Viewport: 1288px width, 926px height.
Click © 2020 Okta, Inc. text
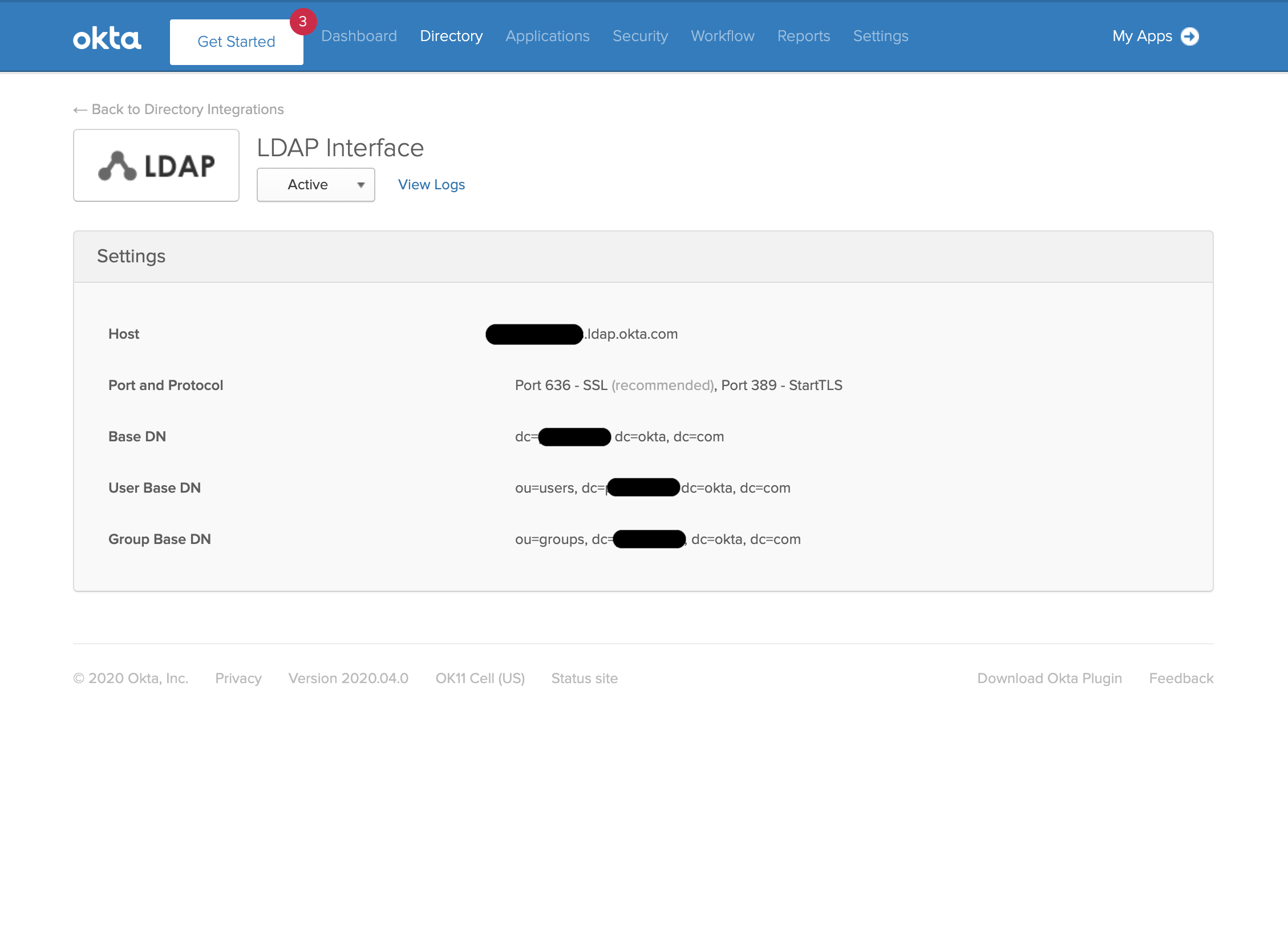131,678
